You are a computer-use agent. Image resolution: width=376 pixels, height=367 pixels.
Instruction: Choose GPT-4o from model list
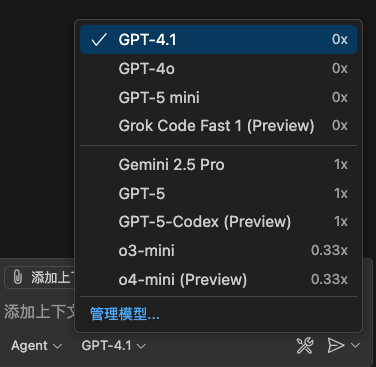click(x=218, y=69)
